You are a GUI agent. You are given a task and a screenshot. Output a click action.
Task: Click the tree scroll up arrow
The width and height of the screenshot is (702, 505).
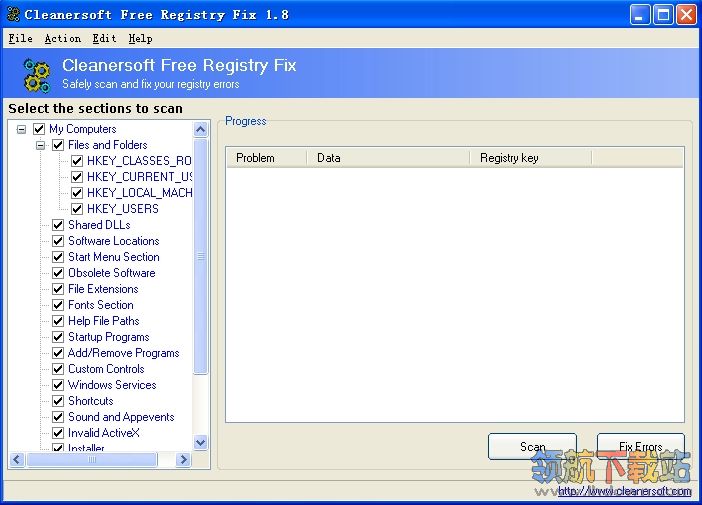(201, 130)
